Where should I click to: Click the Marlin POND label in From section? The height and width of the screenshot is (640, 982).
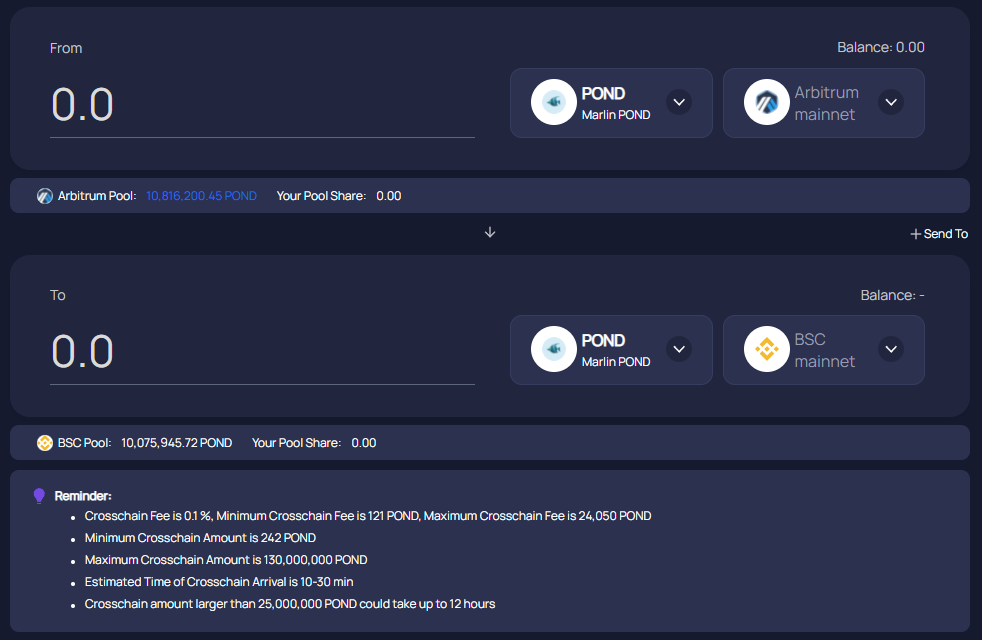tap(616, 115)
